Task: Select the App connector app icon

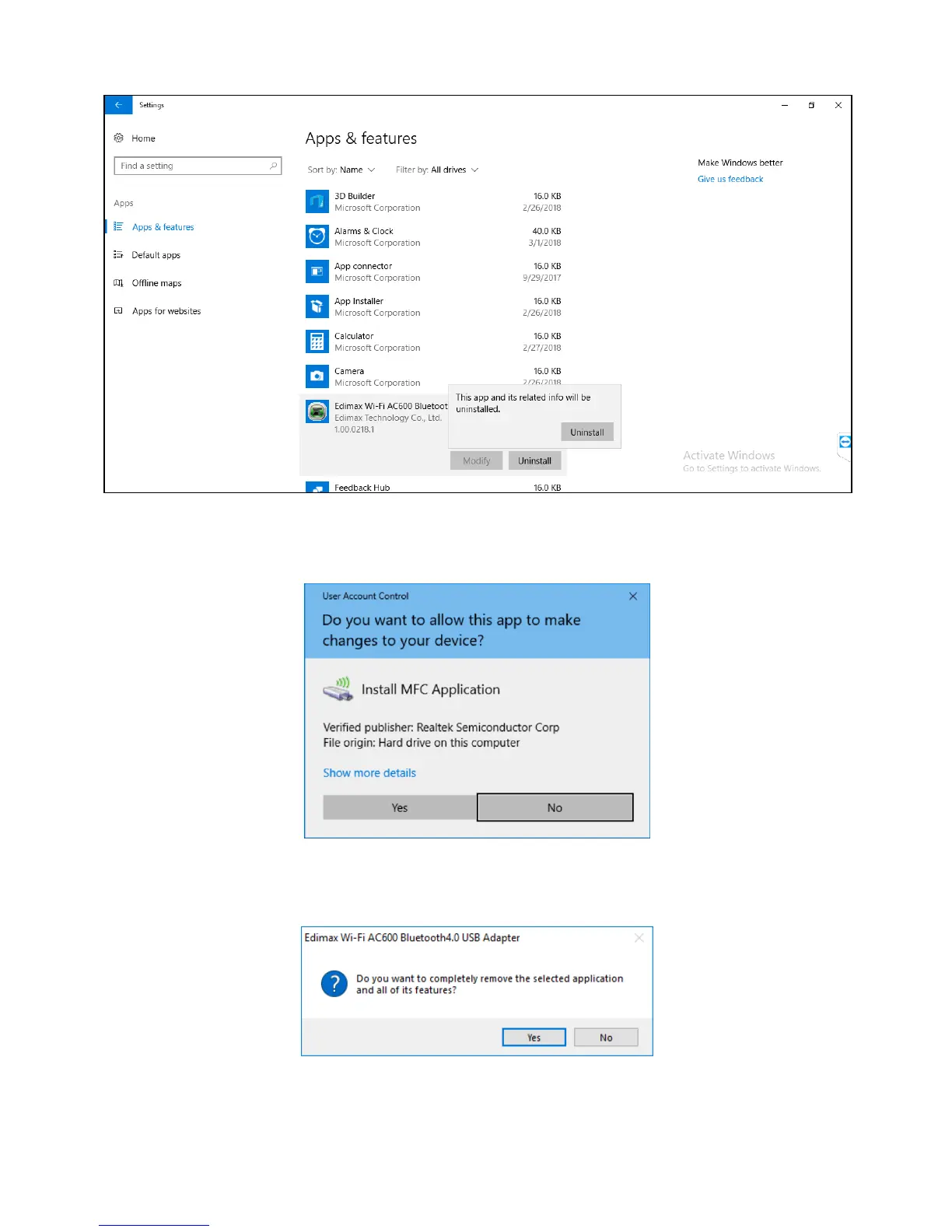Action: [317, 271]
